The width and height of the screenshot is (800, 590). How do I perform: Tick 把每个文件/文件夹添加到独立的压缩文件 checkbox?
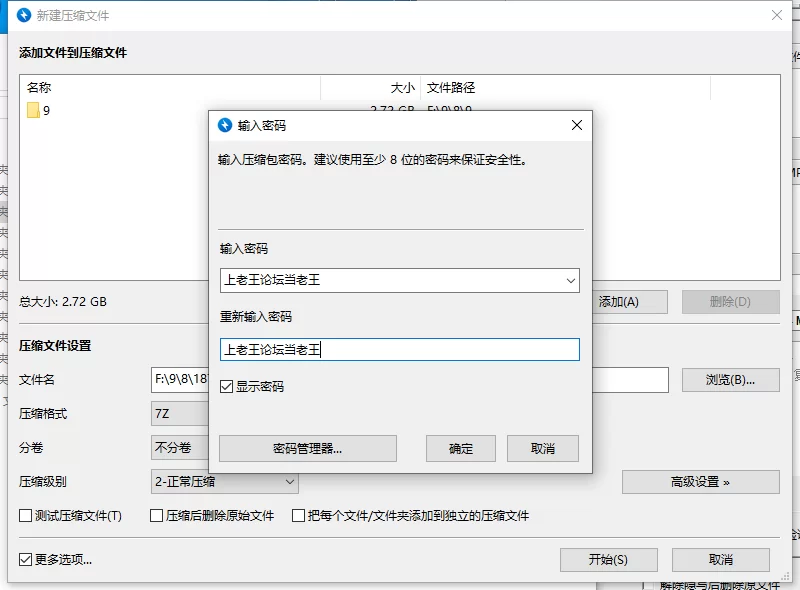point(298,515)
